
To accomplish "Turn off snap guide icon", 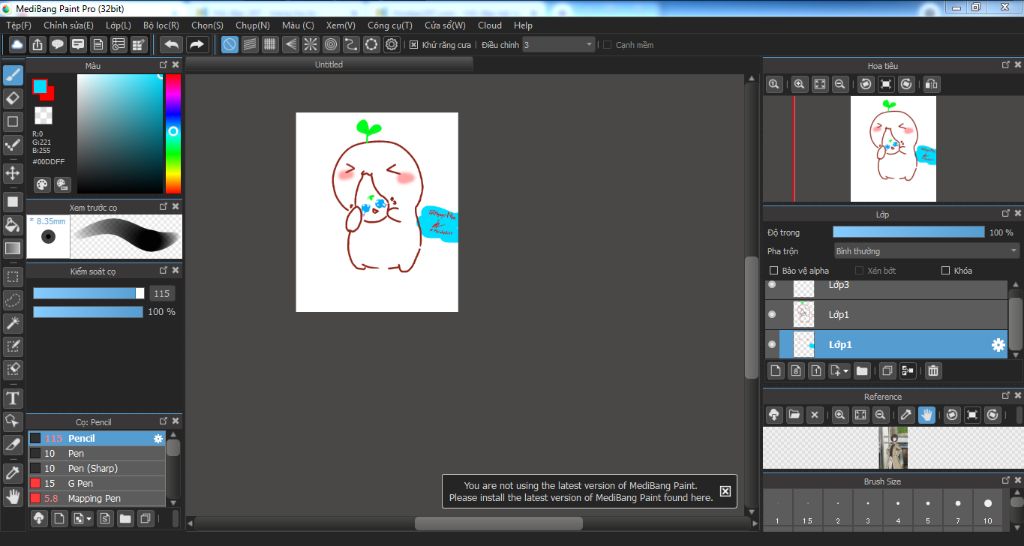I will tap(229, 44).
